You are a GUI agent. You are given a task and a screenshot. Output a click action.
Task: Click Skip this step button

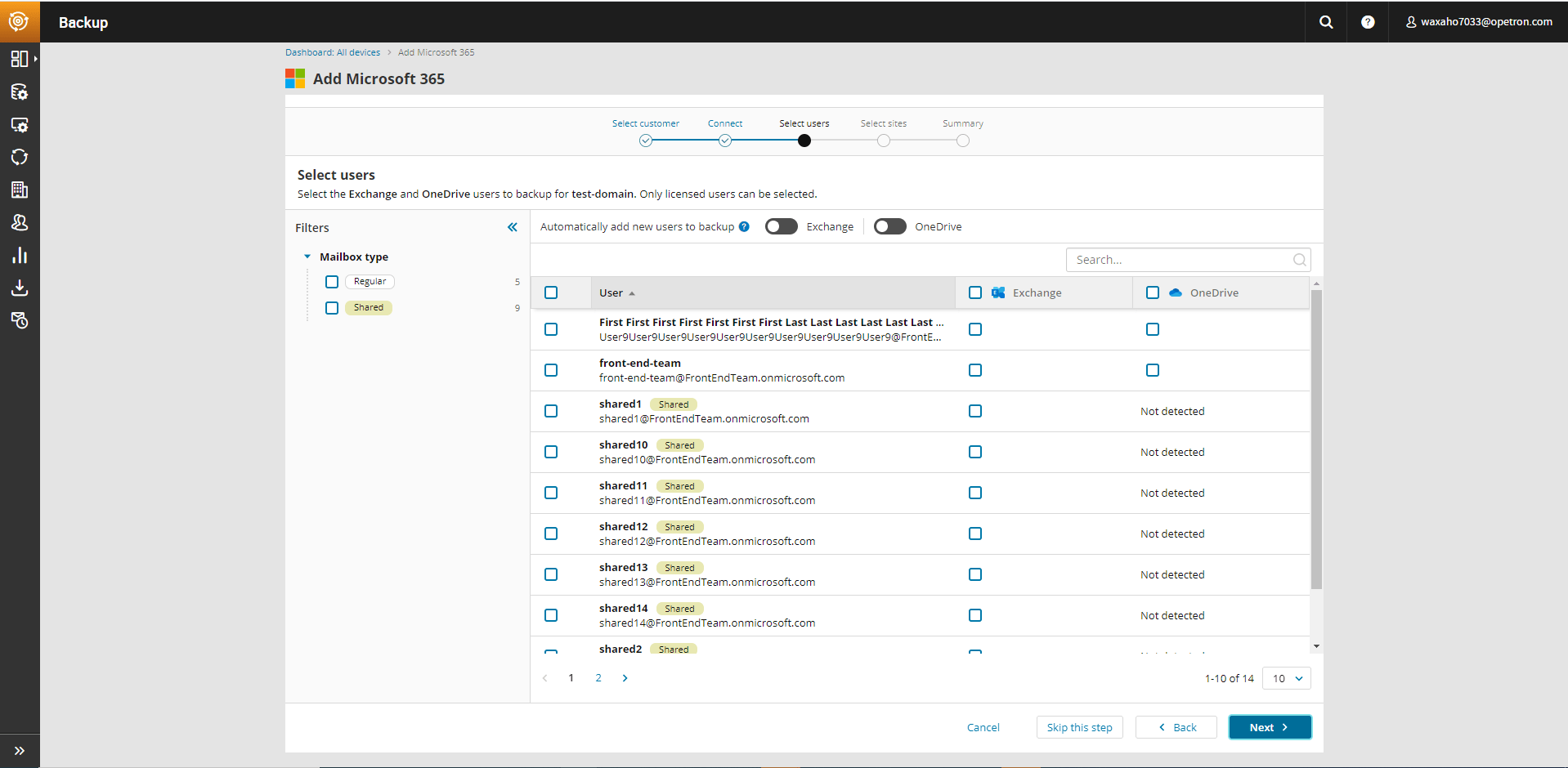[1080, 727]
